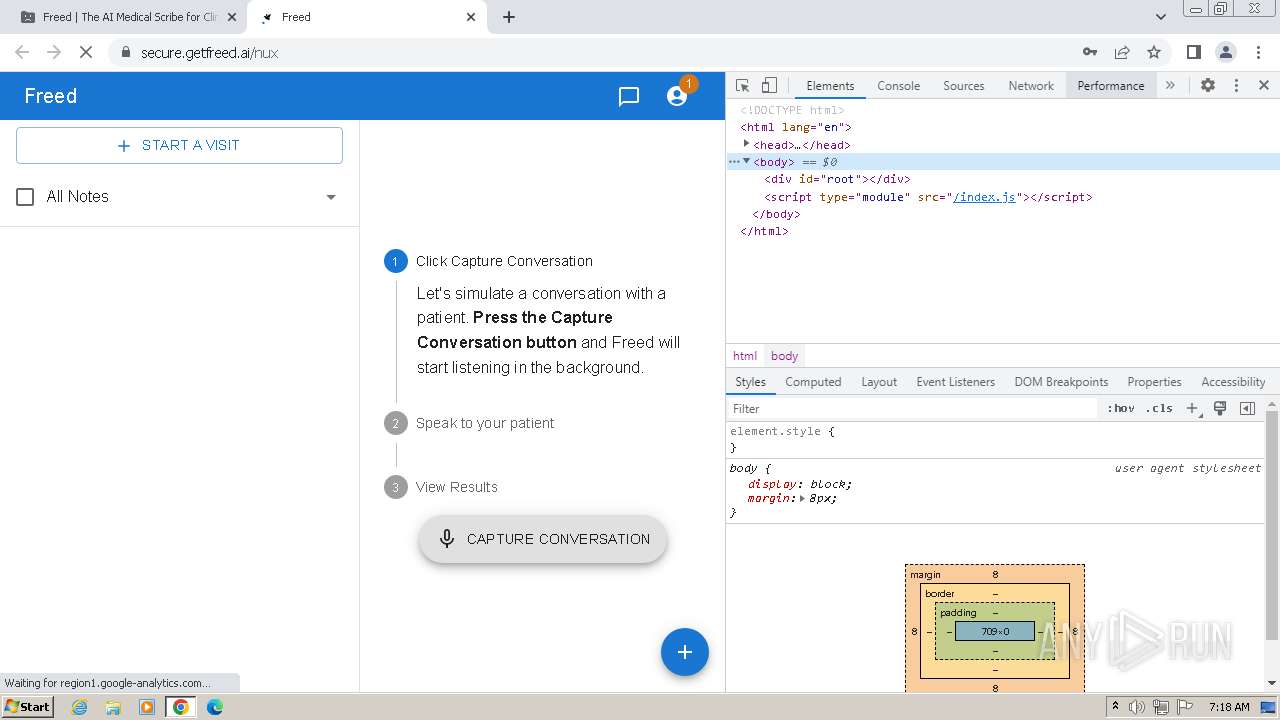Select body breadcrumb in DevTools
Viewport: 1280px width, 720px height.
785,356
